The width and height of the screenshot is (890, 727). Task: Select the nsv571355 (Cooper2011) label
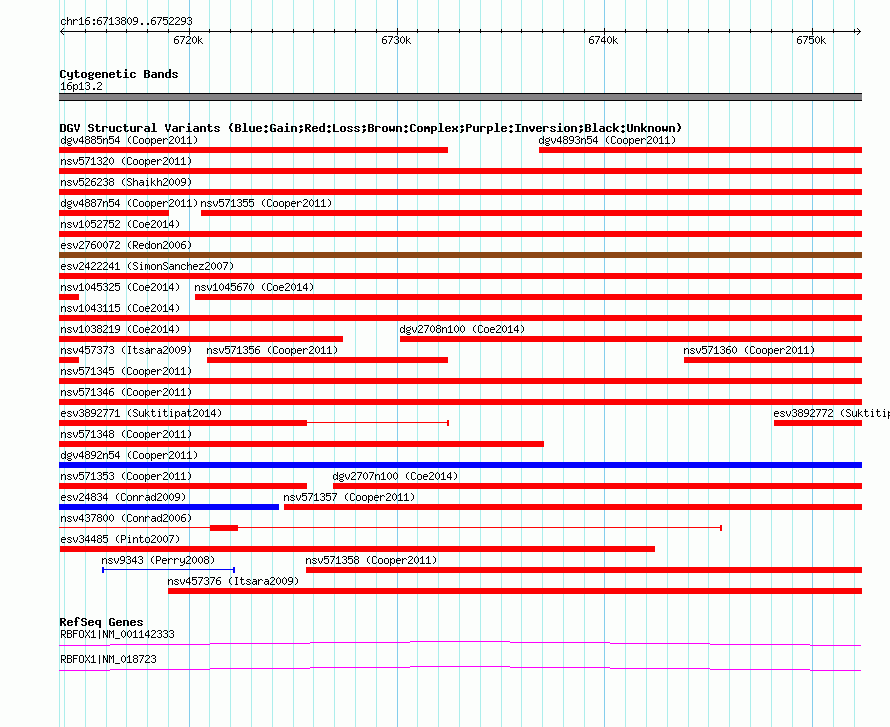(x=266, y=203)
